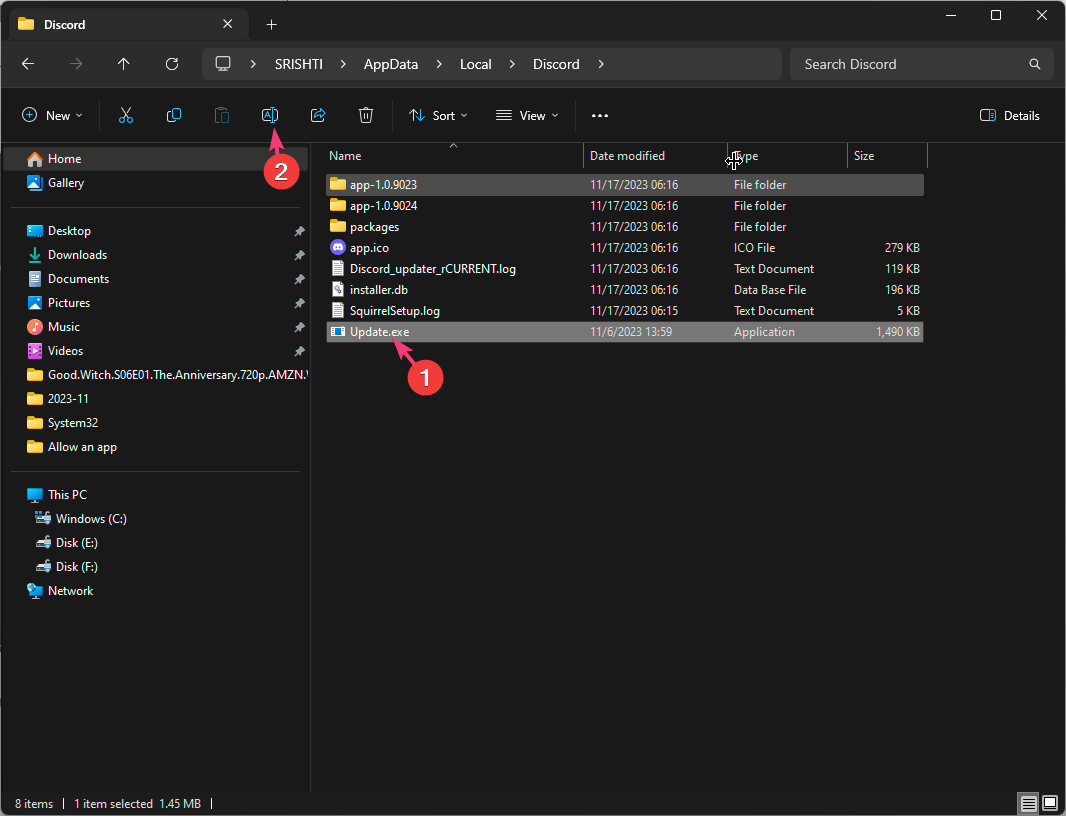The image size is (1066, 816).
Task: Open the New item dropdown
Action: coord(52,115)
